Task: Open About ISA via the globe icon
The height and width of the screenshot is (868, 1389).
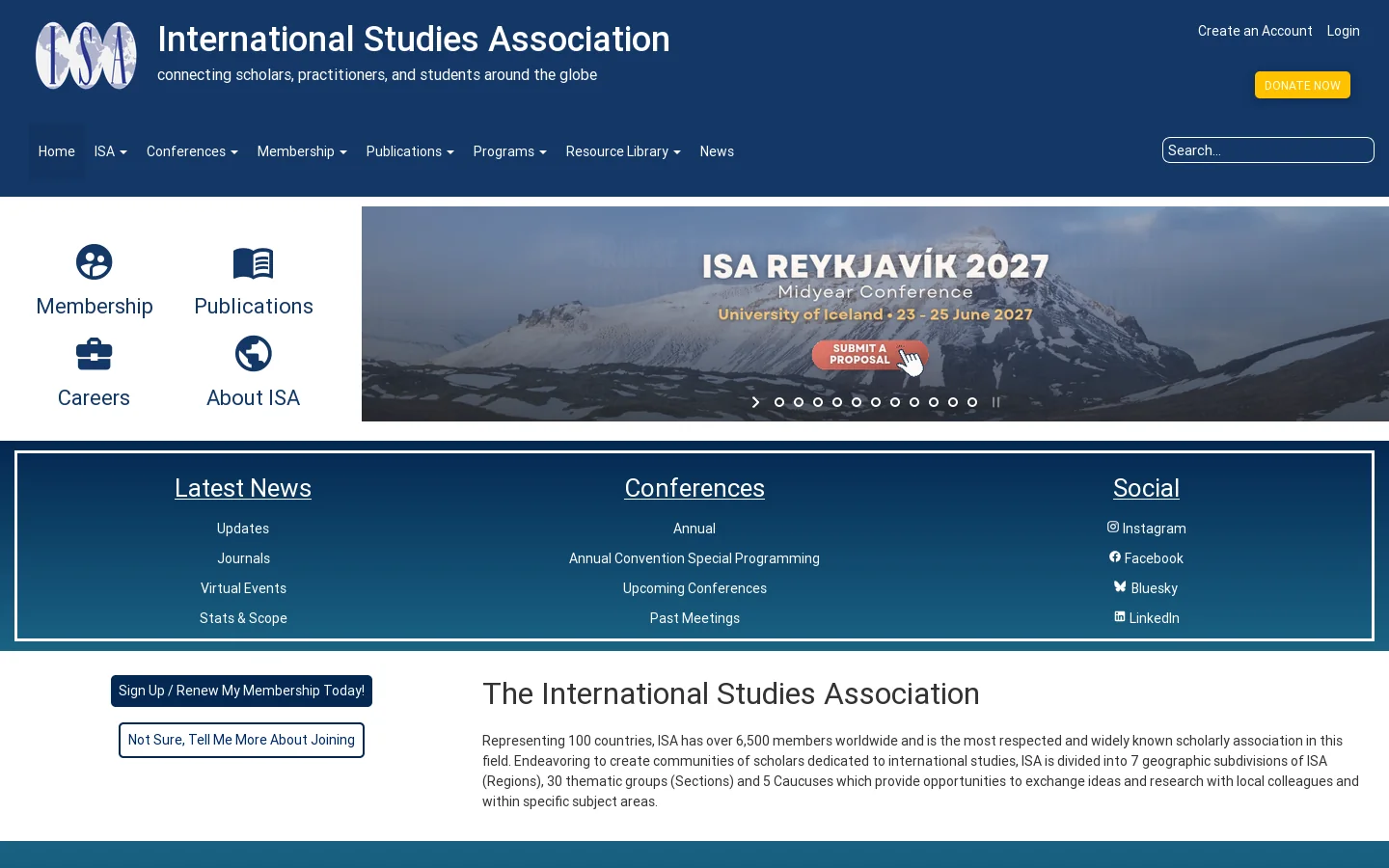Action: coord(254,354)
